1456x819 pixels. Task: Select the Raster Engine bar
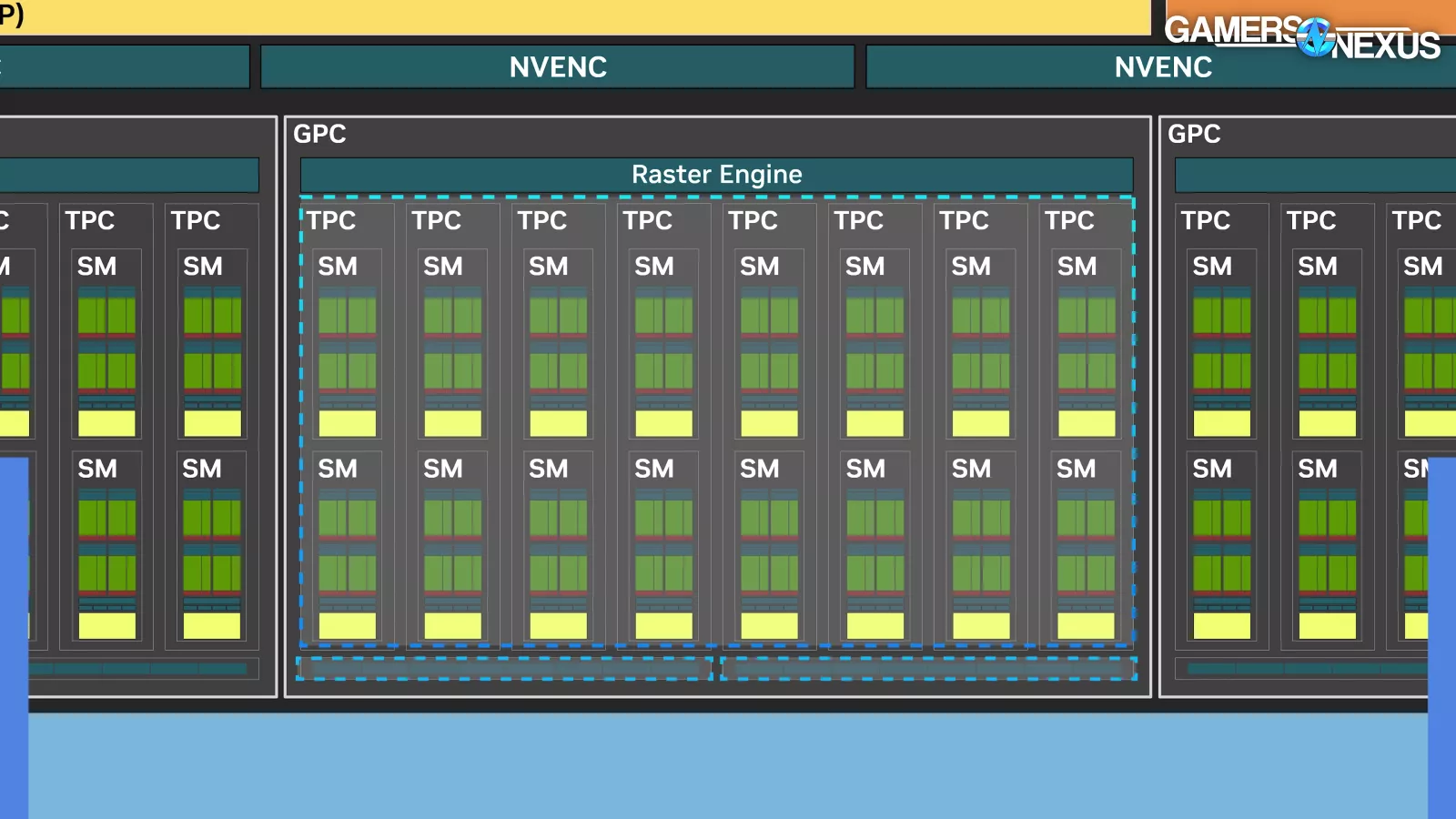(716, 175)
